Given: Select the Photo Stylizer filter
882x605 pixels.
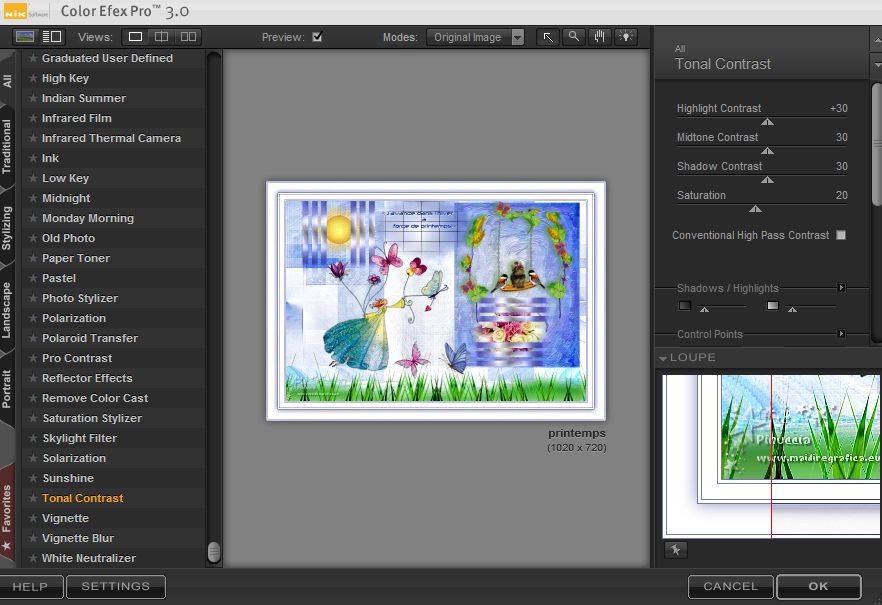Looking at the screenshot, I should [x=114, y=298].
